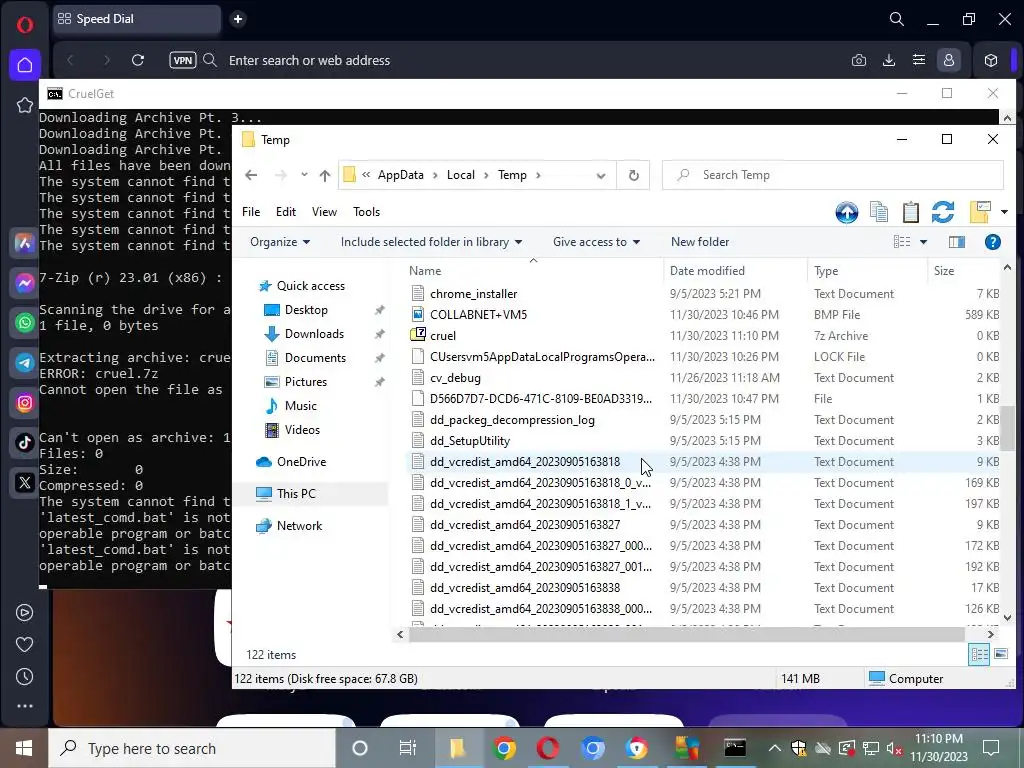The width and height of the screenshot is (1024, 768).
Task: Sort by Date modified column
Action: click(x=707, y=270)
